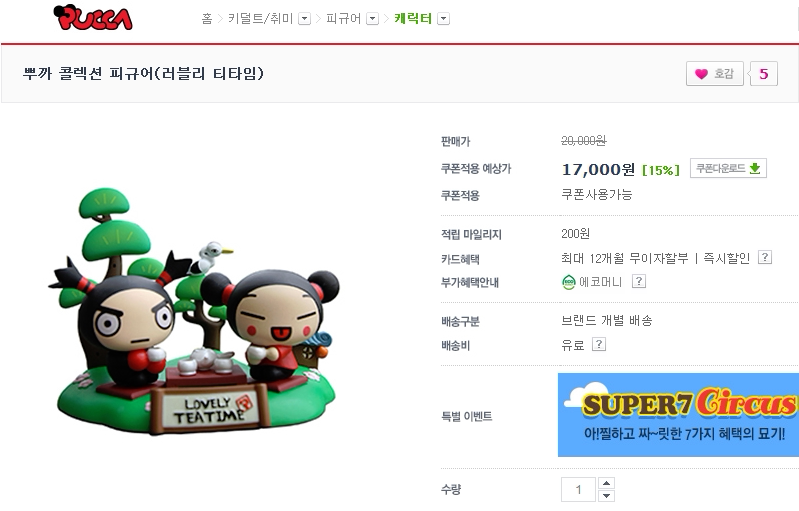The width and height of the screenshot is (799, 511).
Task: Click the like count badge showing 5
Action: (763, 74)
